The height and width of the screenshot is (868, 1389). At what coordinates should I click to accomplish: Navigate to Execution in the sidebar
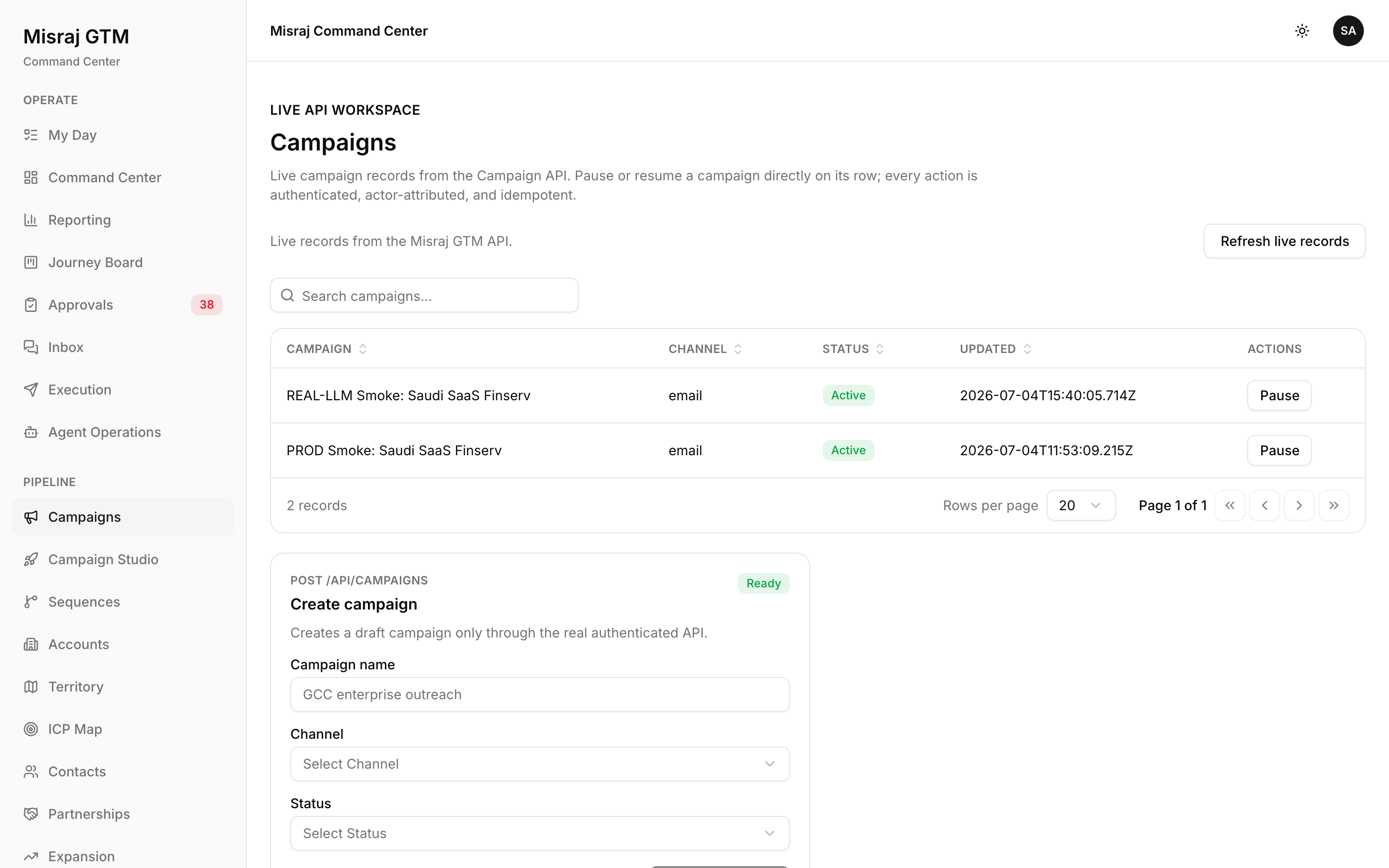(x=123, y=390)
